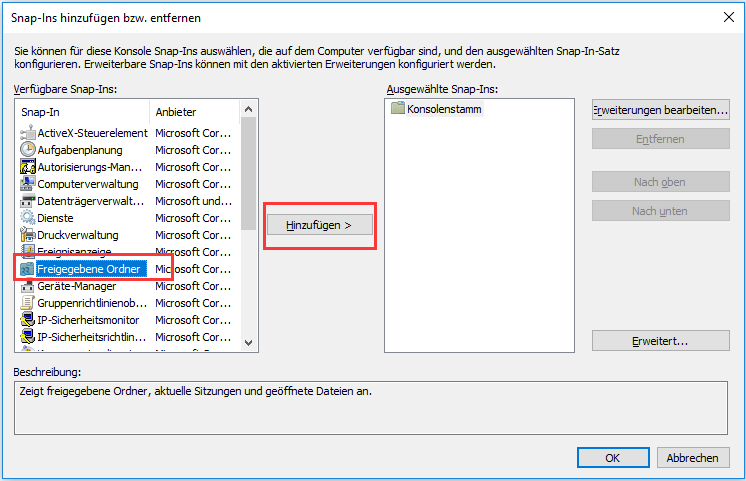Viewport: 746px width, 481px height.
Task: Click the Datenträgerverwaltung drive icon
Action: (x=28, y=201)
